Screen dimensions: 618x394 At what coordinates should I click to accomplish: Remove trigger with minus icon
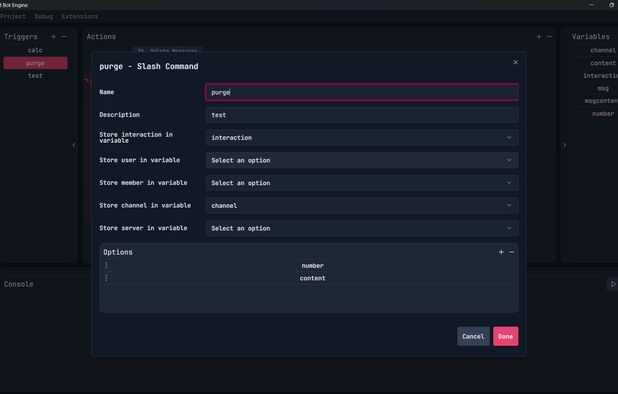(64, 37)
